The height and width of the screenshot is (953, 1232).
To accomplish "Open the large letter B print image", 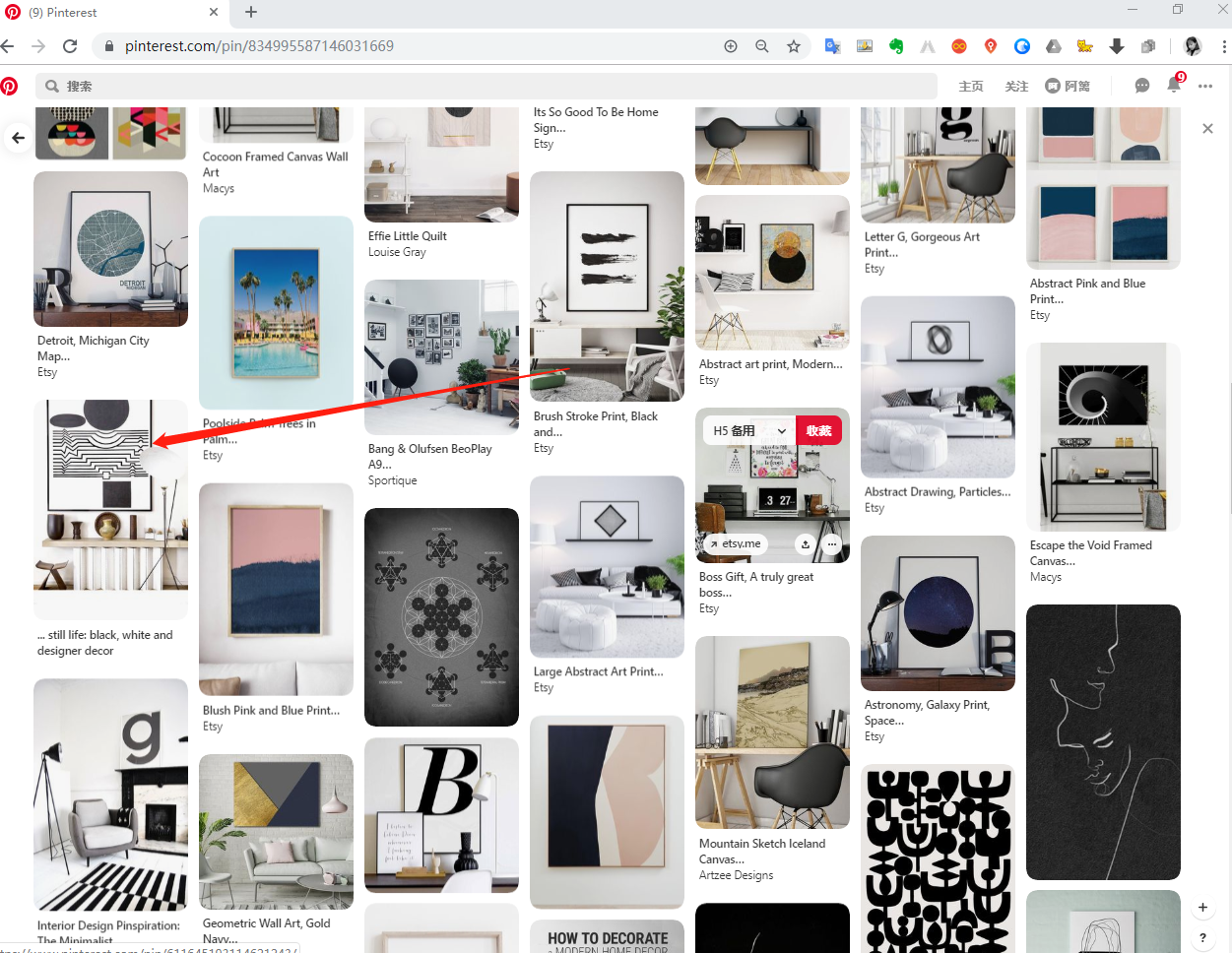I will click(441, 816).
